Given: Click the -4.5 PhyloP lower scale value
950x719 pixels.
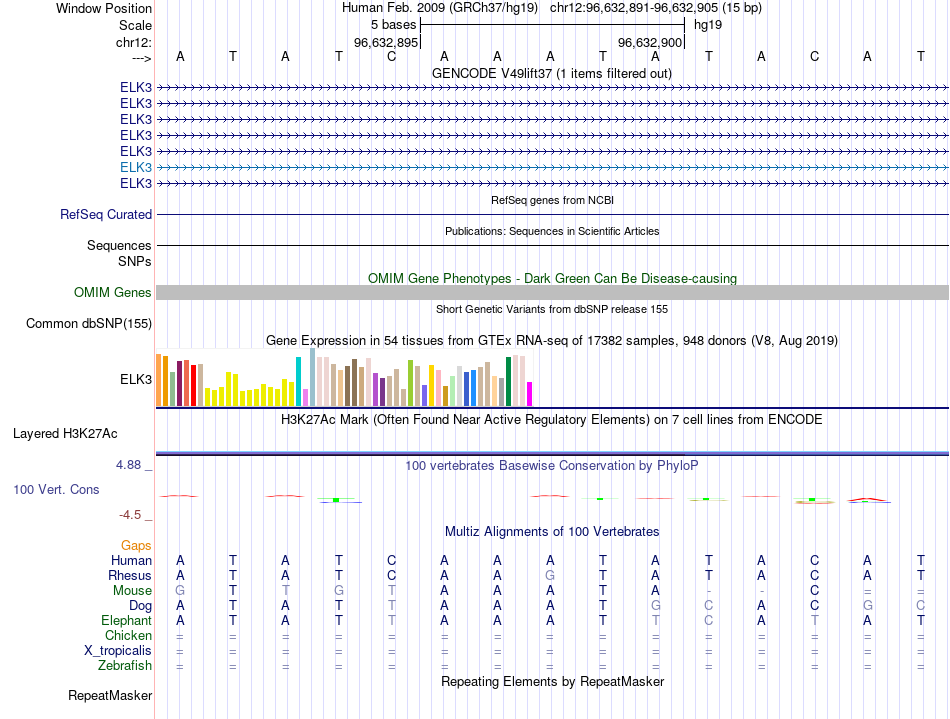Looking at the screenshot, I should (130, 515).
